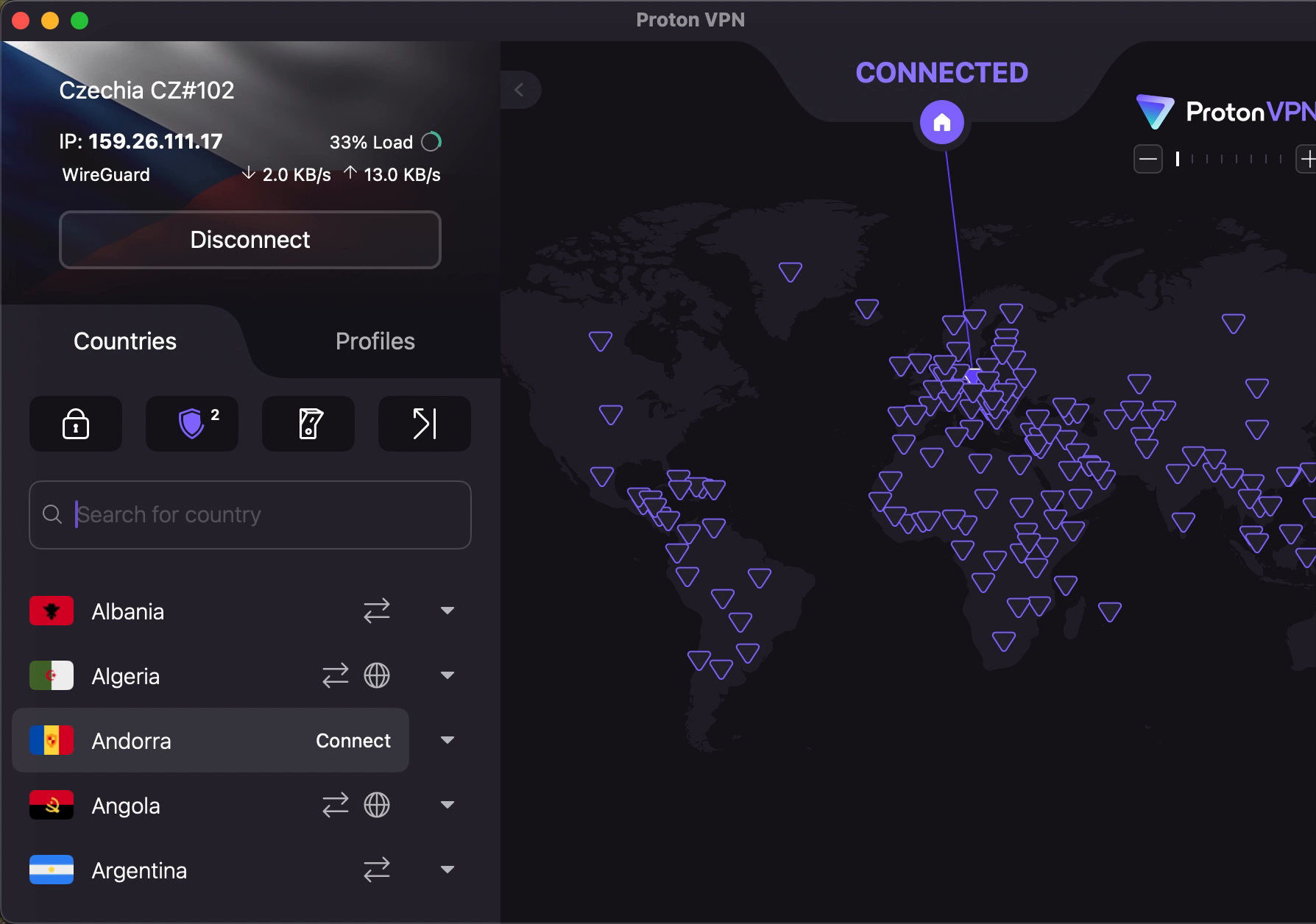Expand the Angola server list
Image resolution: width=1316 pixels, height=924 pixels.
447,805
